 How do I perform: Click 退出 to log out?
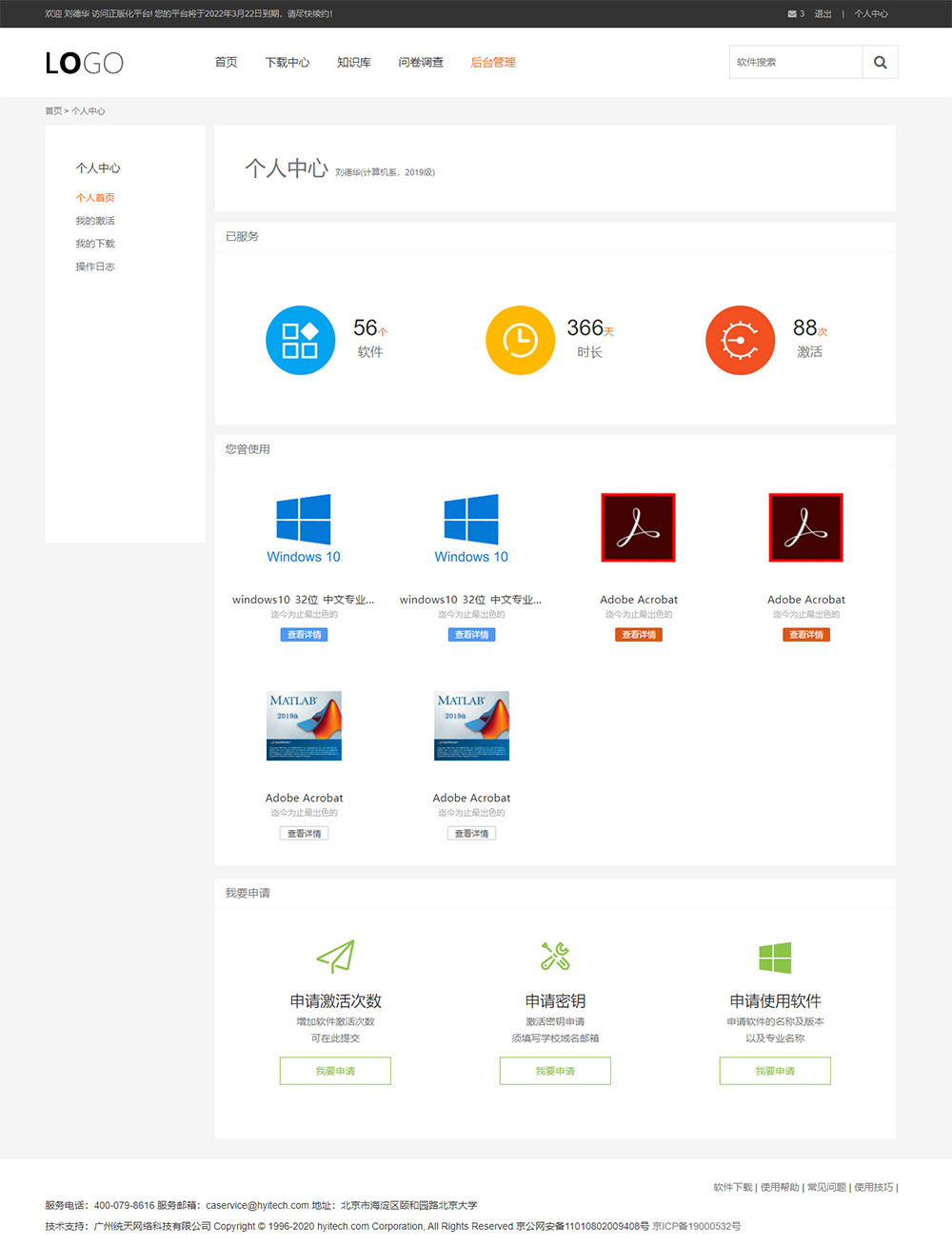(x=823, y=14)
